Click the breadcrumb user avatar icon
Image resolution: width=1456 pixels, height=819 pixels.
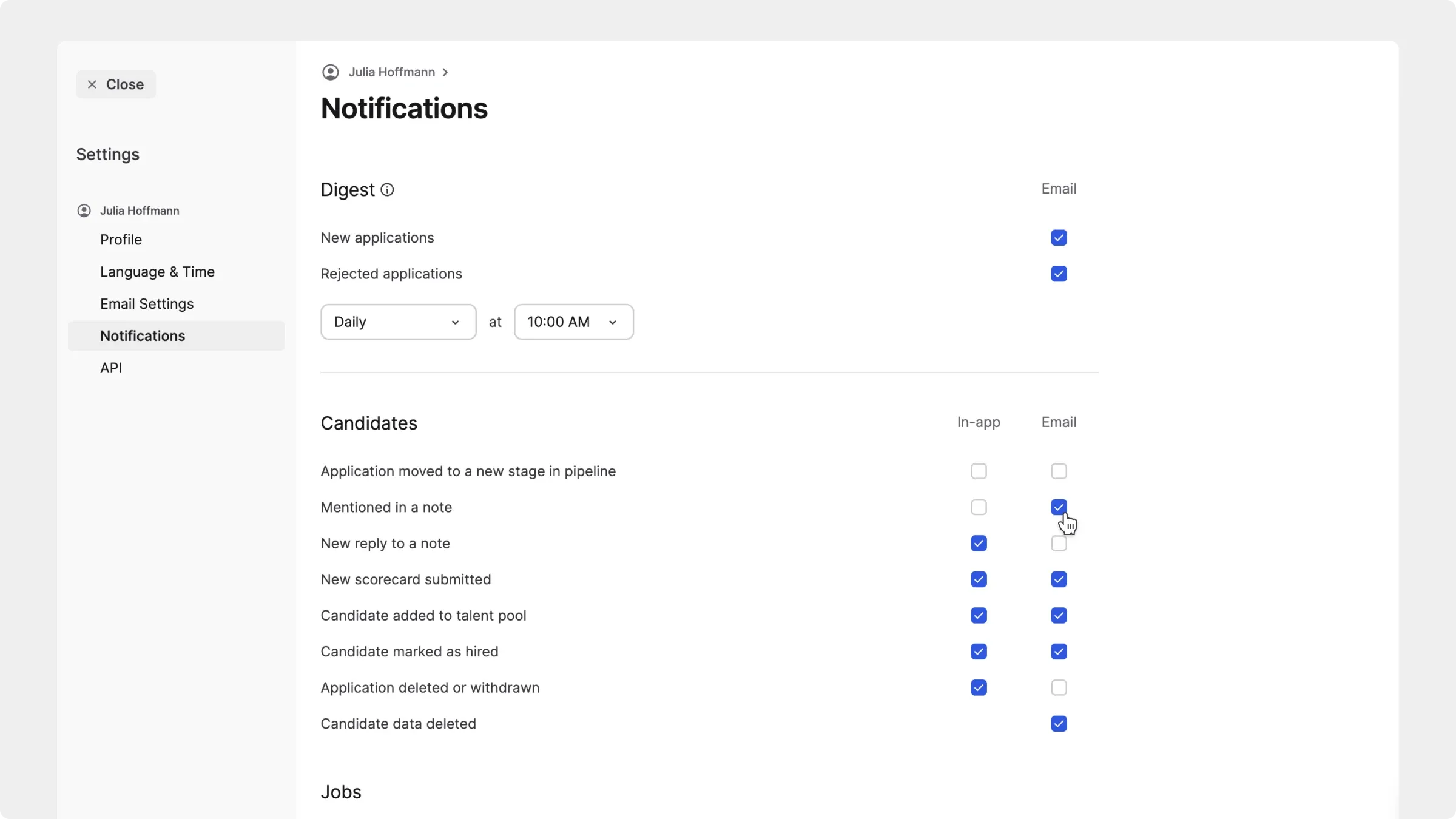click(x=331, y=72)
